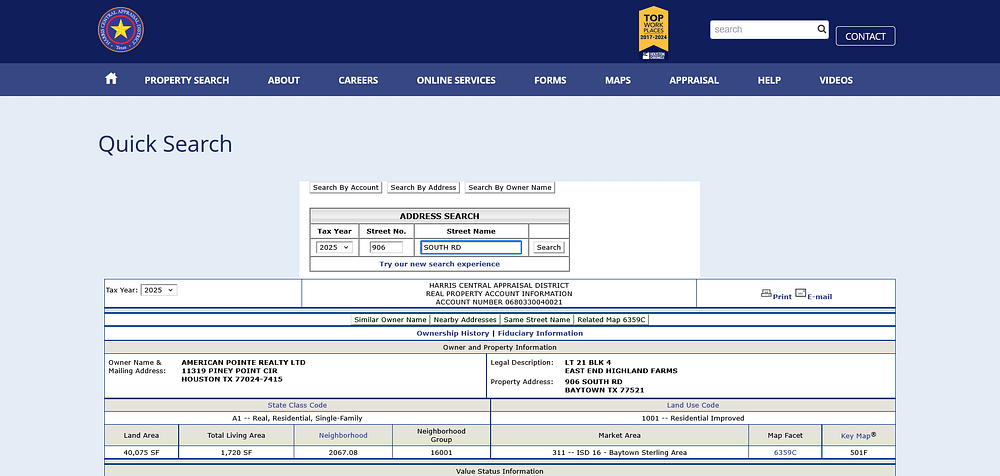1000x476 pixels.
Task: Open the 6359C map facet link
Action: pyautogui.click(x=785, y=452)
